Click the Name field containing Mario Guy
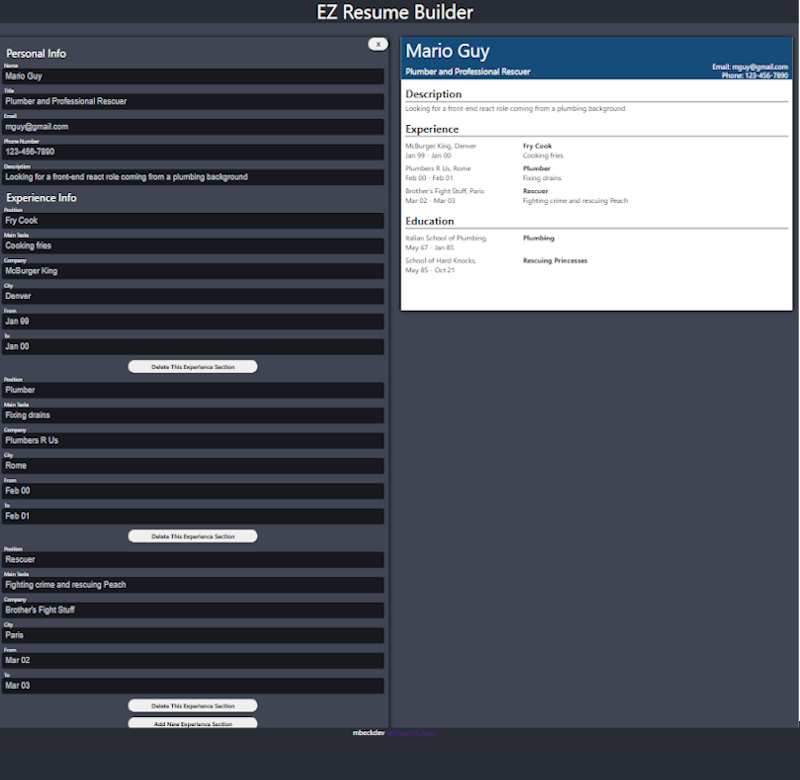 tap(193, 77)
